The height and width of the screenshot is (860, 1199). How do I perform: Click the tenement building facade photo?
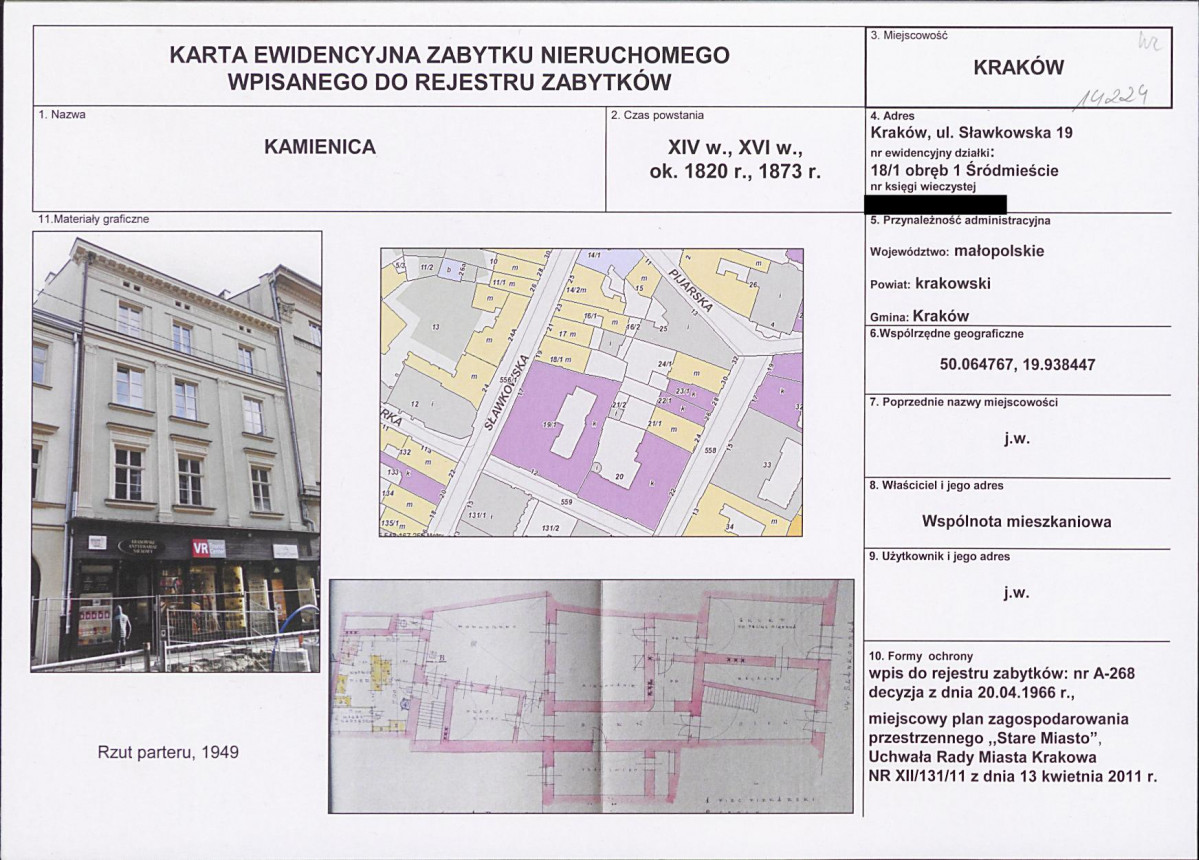(176, 452)
